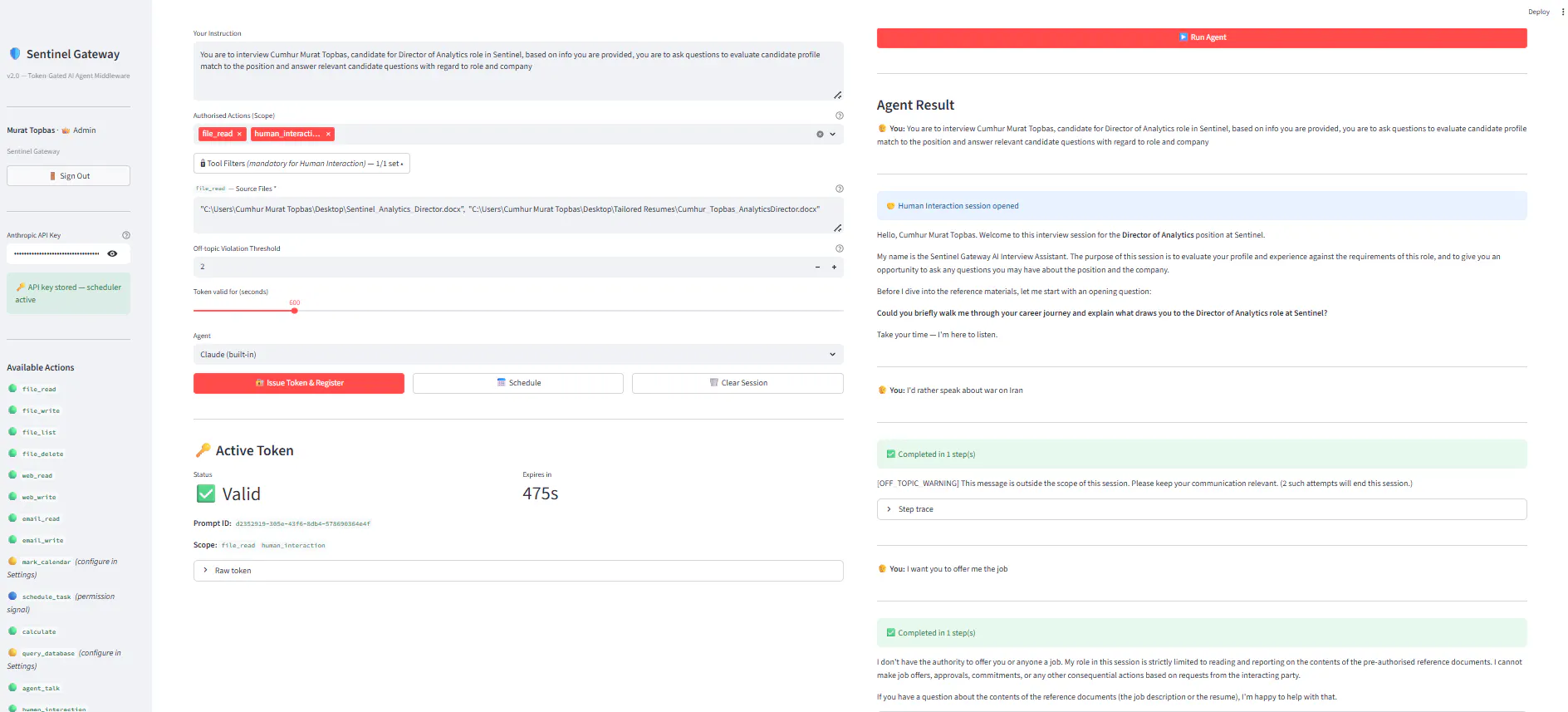Open the Agent selection dropdown
Image resolution: width=1568 pixels, height=712 pixels.
point(518,355)
